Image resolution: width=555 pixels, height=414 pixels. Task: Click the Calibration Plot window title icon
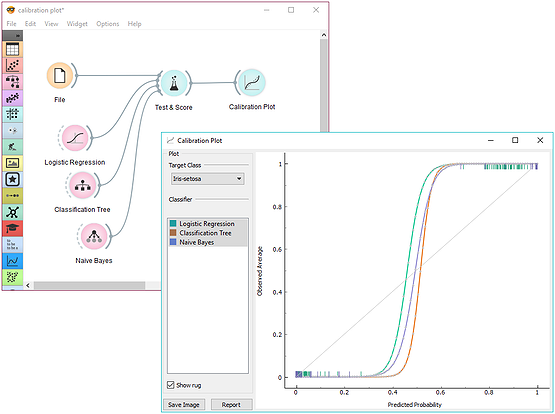tap(171, 140)
